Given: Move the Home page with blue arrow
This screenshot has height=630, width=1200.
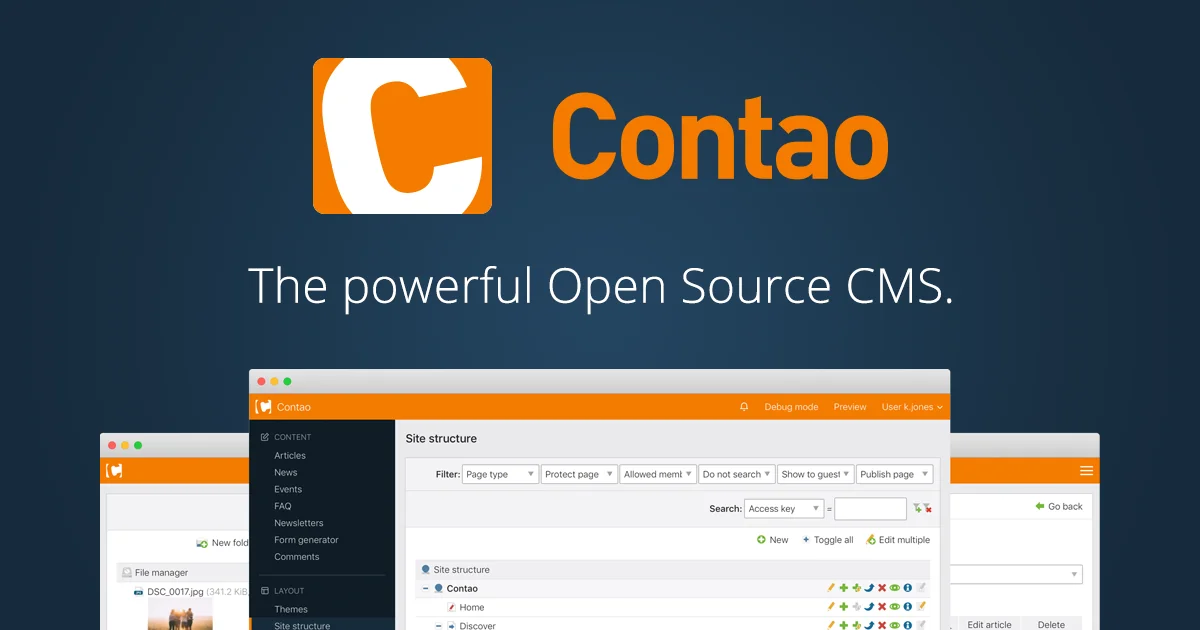Looking at the screenshot, I should [x=869, y=606].
